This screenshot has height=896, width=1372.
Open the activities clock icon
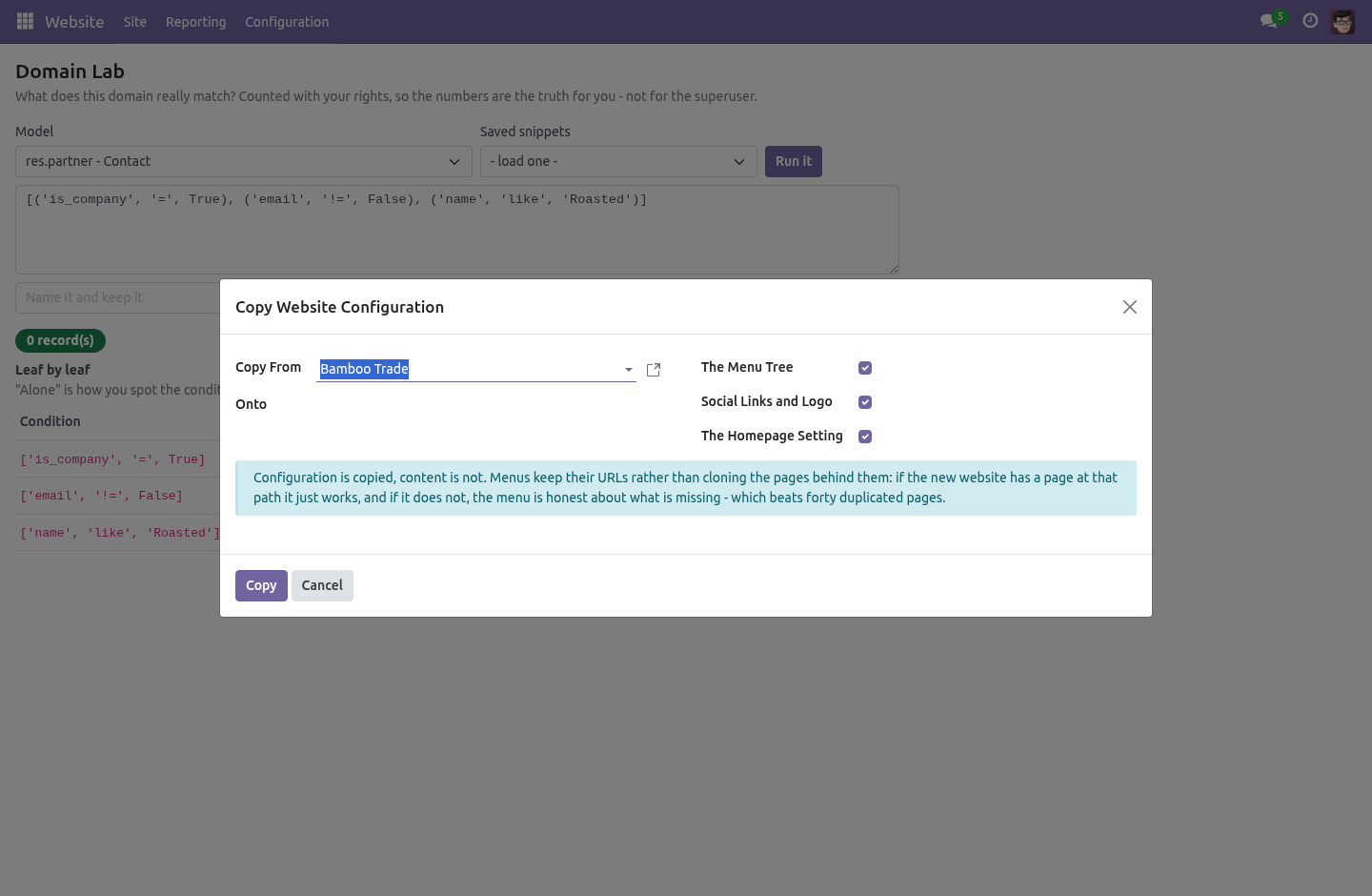[1310, 21]
